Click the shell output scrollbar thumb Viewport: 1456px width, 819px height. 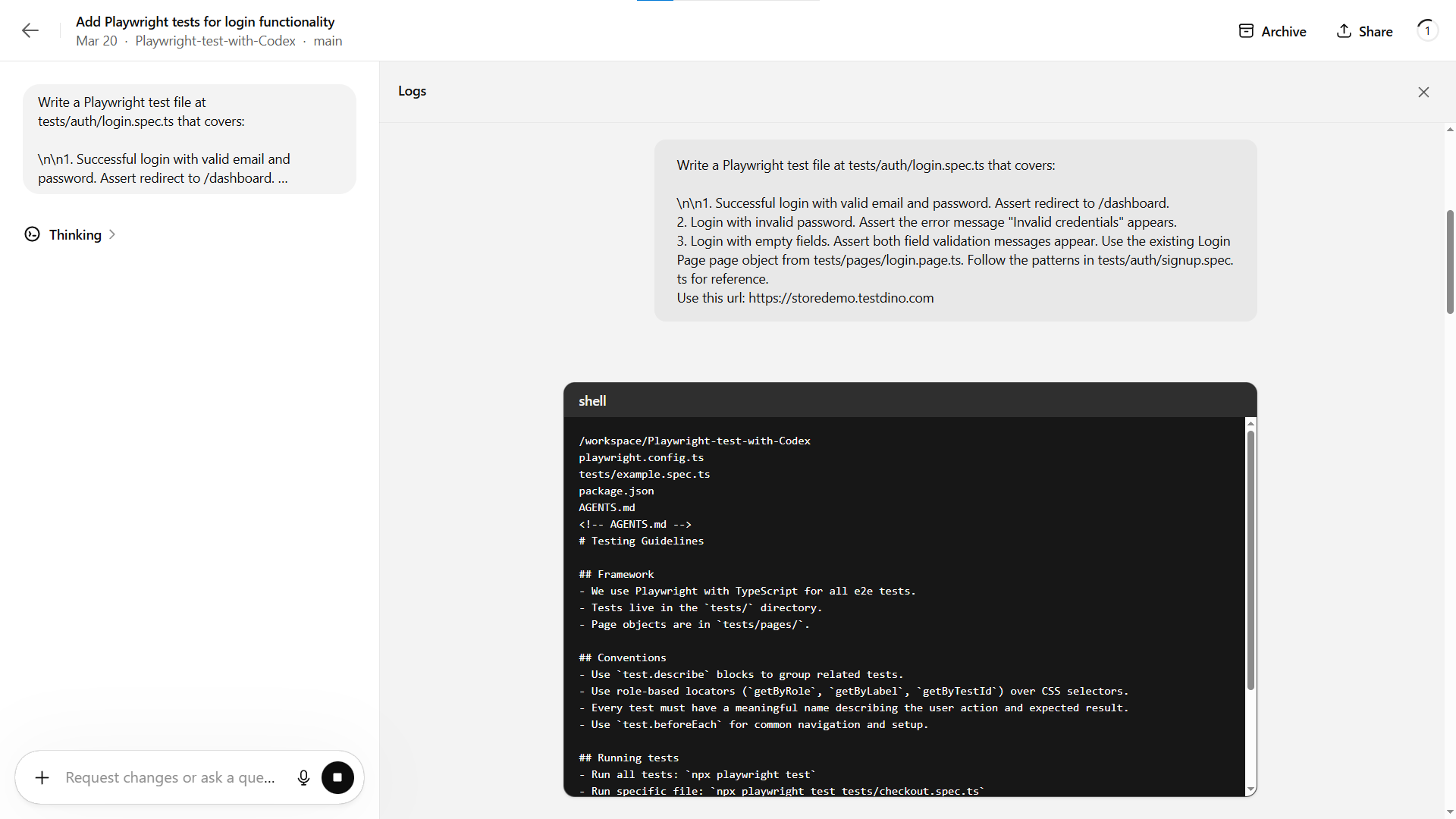coord(1250,561)
